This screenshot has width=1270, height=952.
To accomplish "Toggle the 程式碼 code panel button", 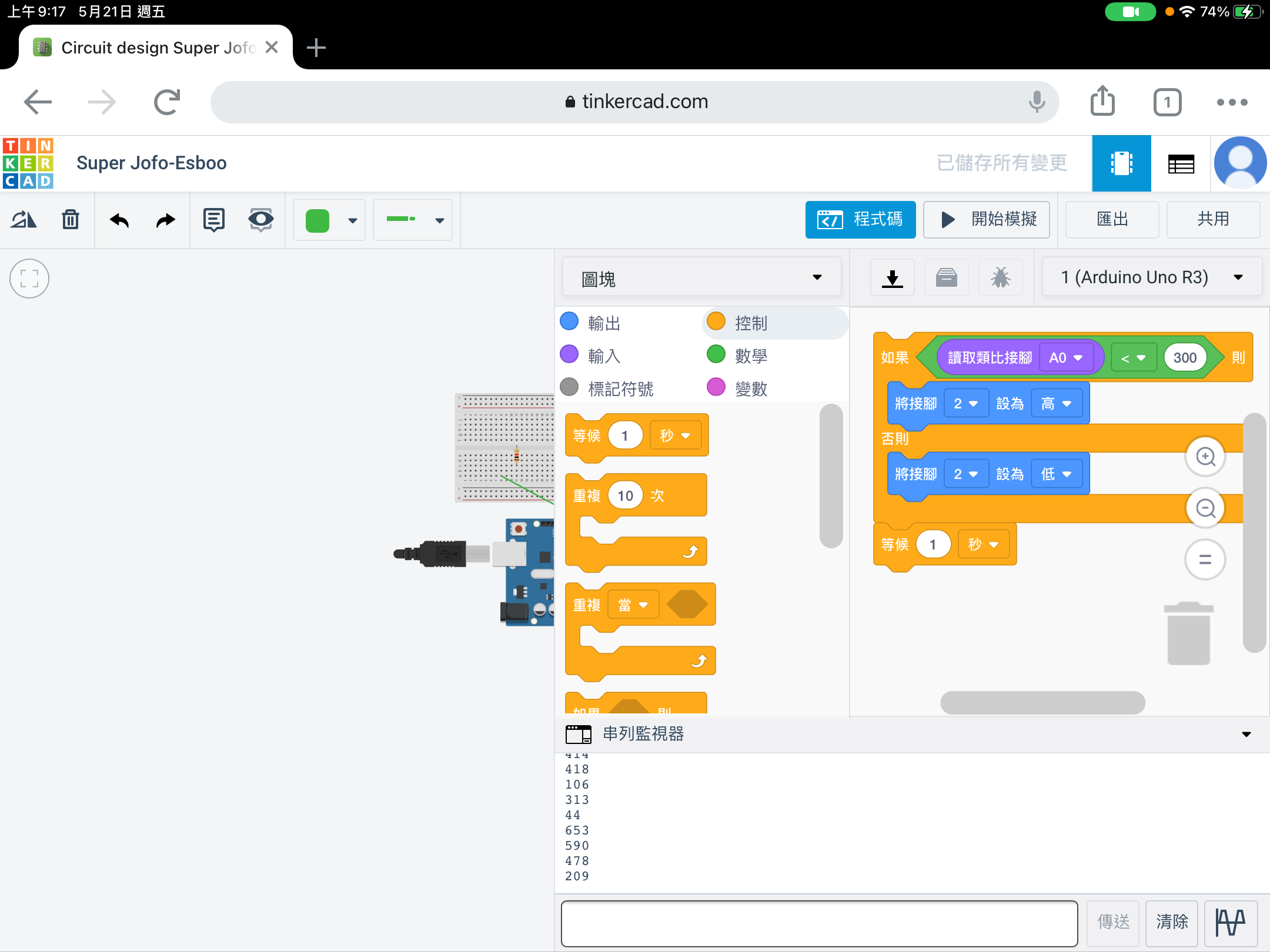I will 860,220.
